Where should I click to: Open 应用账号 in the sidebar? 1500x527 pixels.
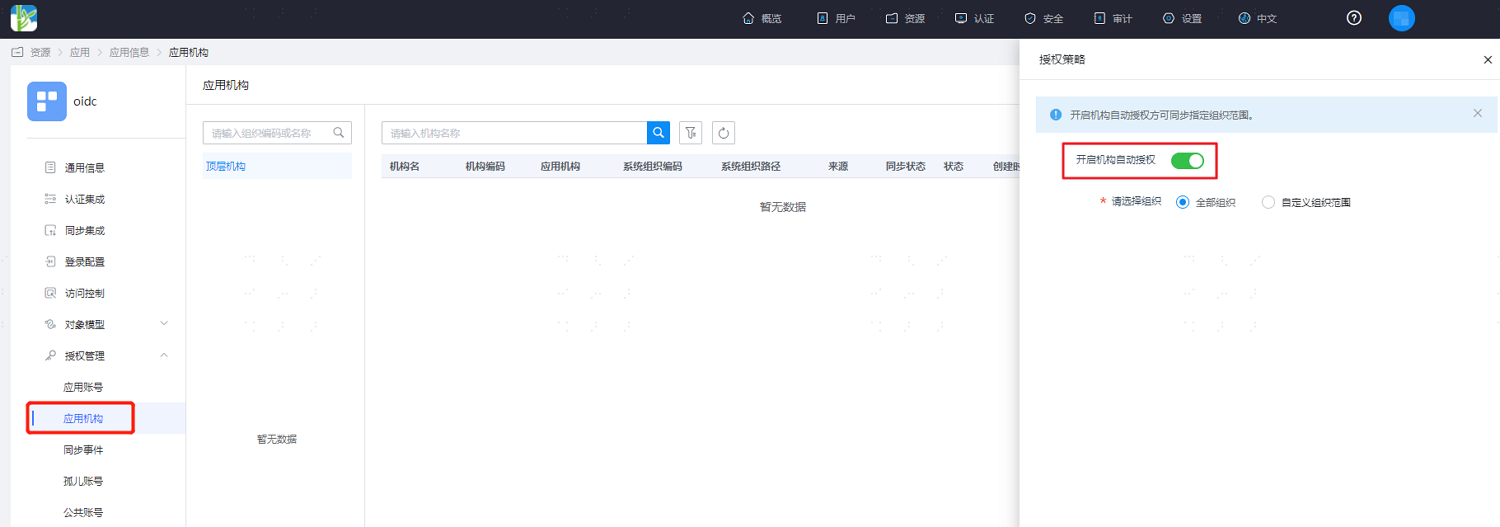click(x=83, y=387)
